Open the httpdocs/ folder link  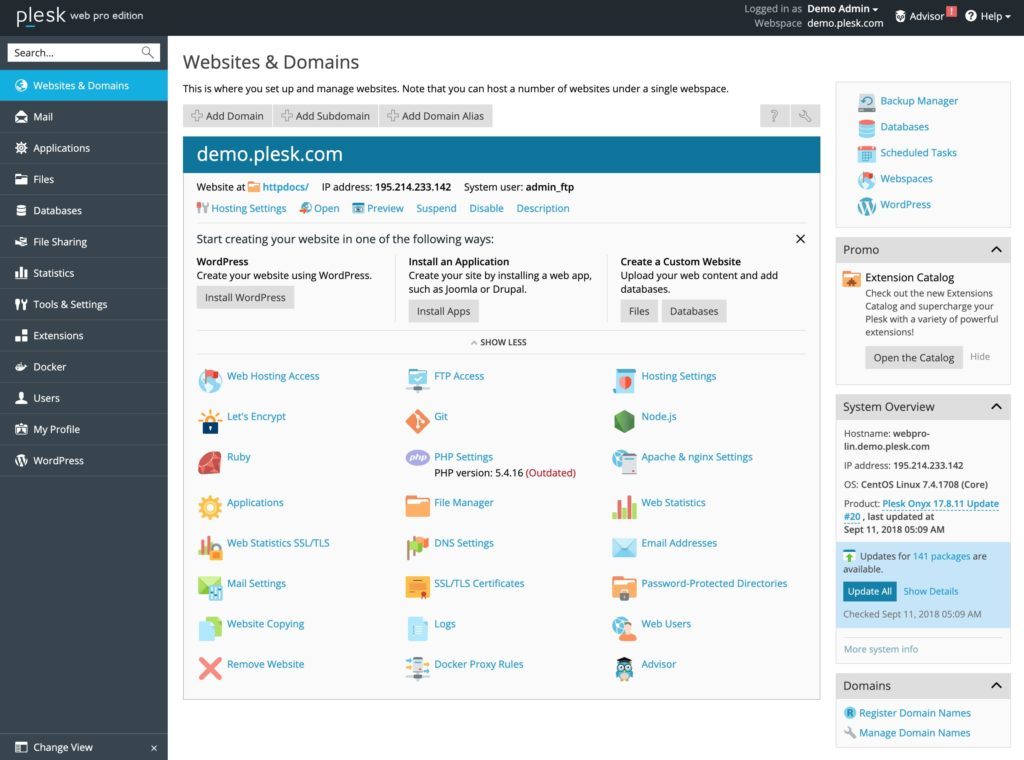tap(285, 187)
